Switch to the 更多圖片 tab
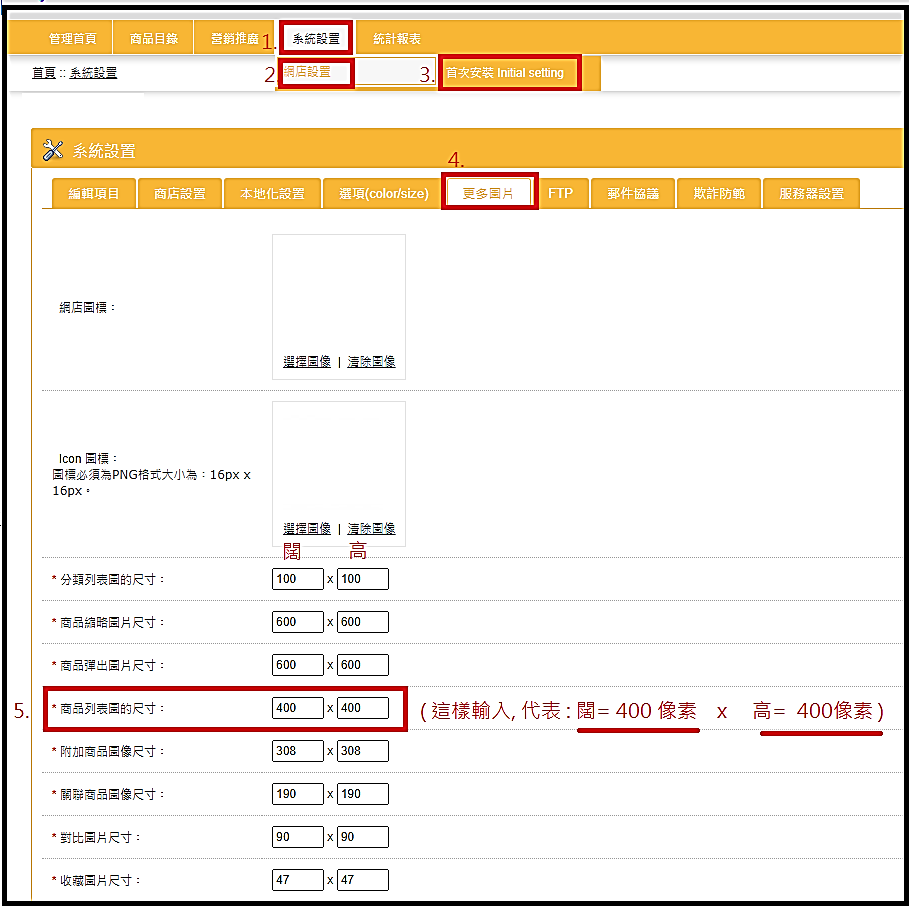Viewport: 909px width, 906px height. click(x=489, y=193)
